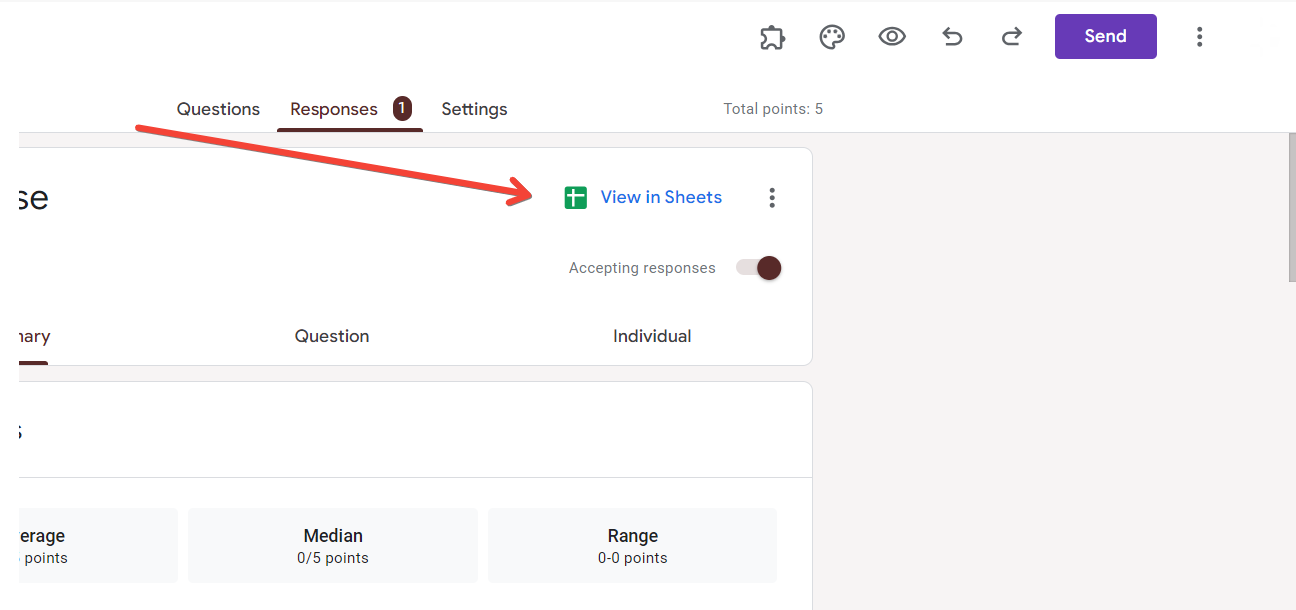Preview the form with eye icon

pos(892,37)
